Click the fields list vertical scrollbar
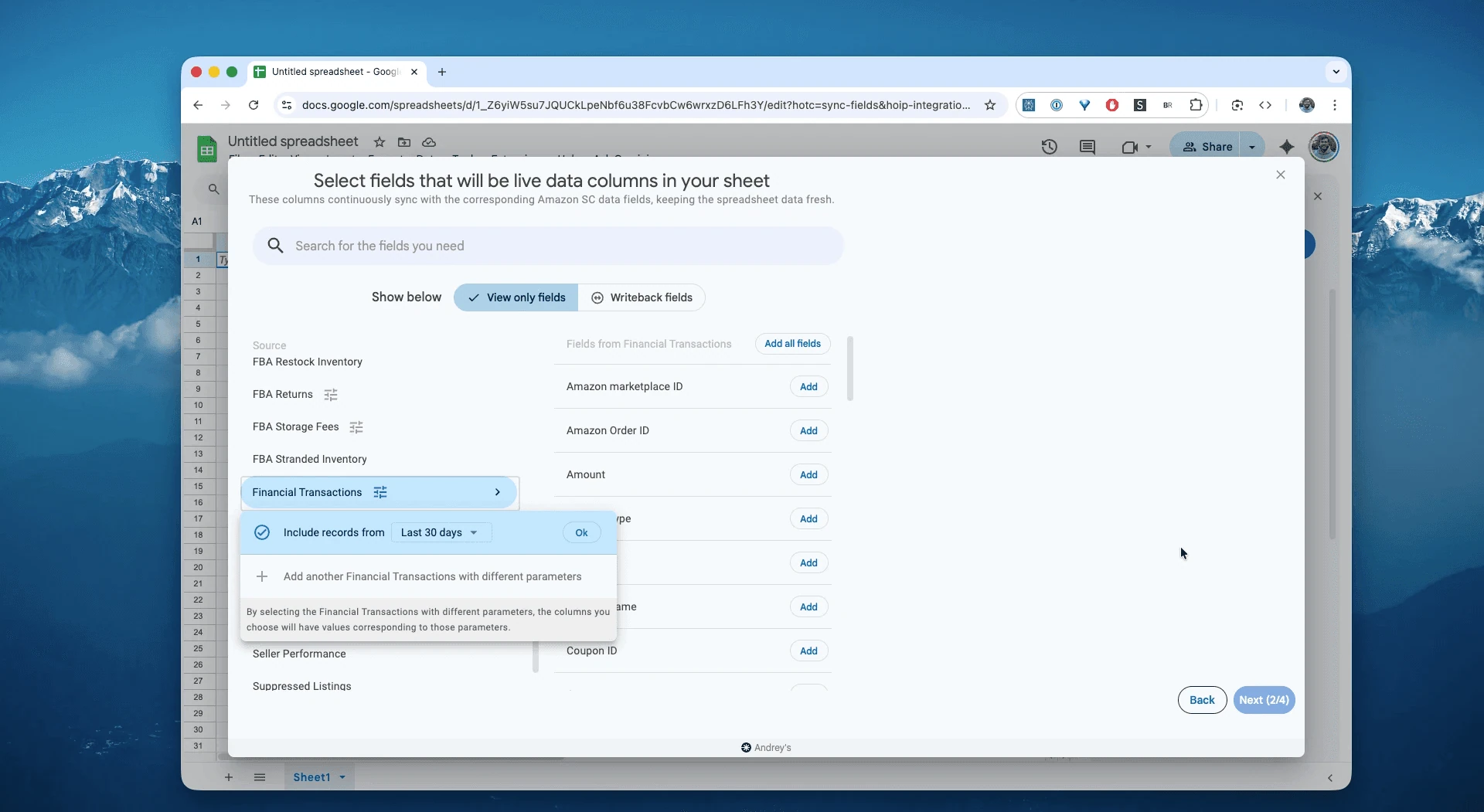The width and height of the screenshot is (1484, 812). coord(850,369)
